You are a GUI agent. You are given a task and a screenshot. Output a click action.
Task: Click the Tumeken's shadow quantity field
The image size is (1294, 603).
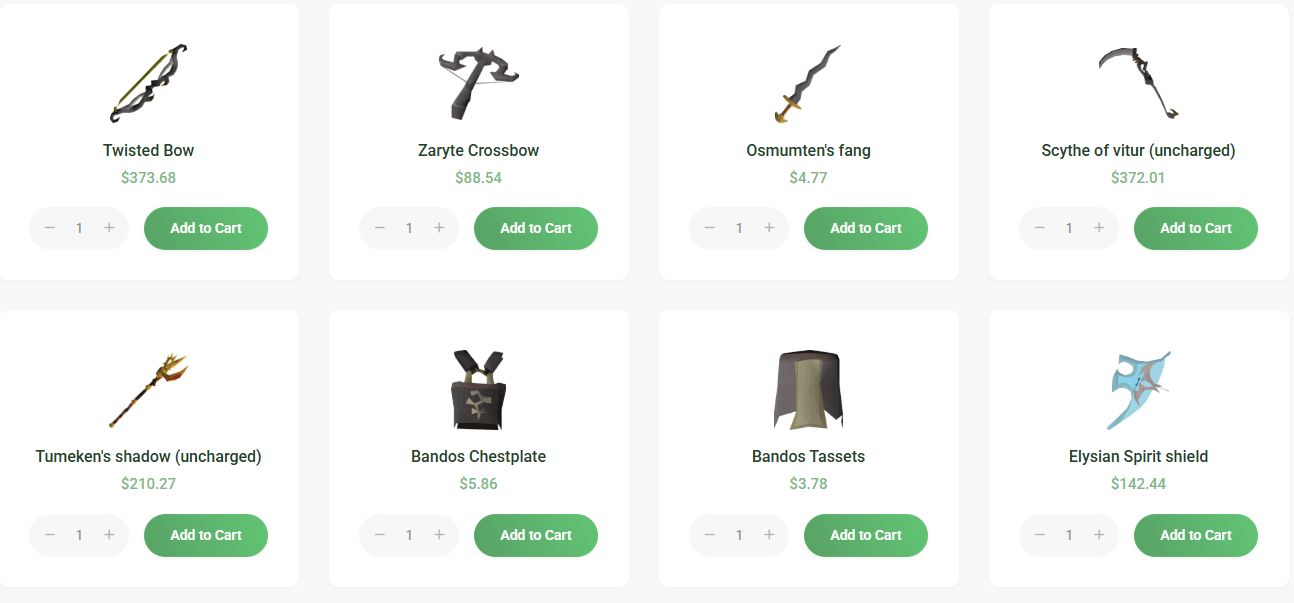tap(79, 535)
